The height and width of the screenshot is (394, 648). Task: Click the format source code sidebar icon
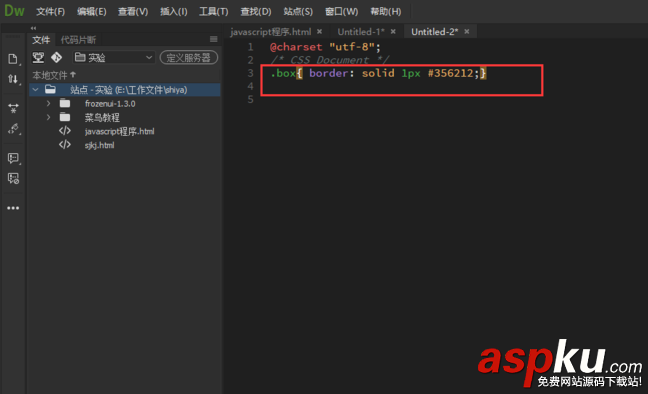[13, 129]
